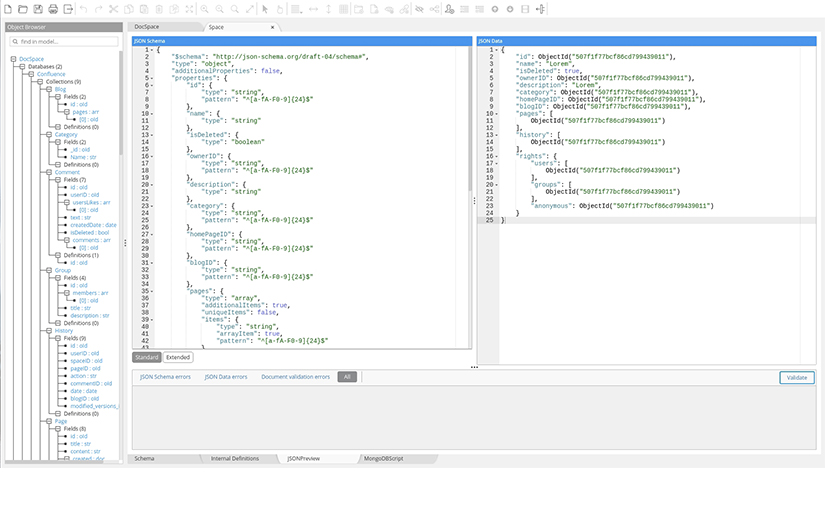This screenshot has height=525, width=825.
Task: Click the Zoom in magnifier icon
Action: 204,9
